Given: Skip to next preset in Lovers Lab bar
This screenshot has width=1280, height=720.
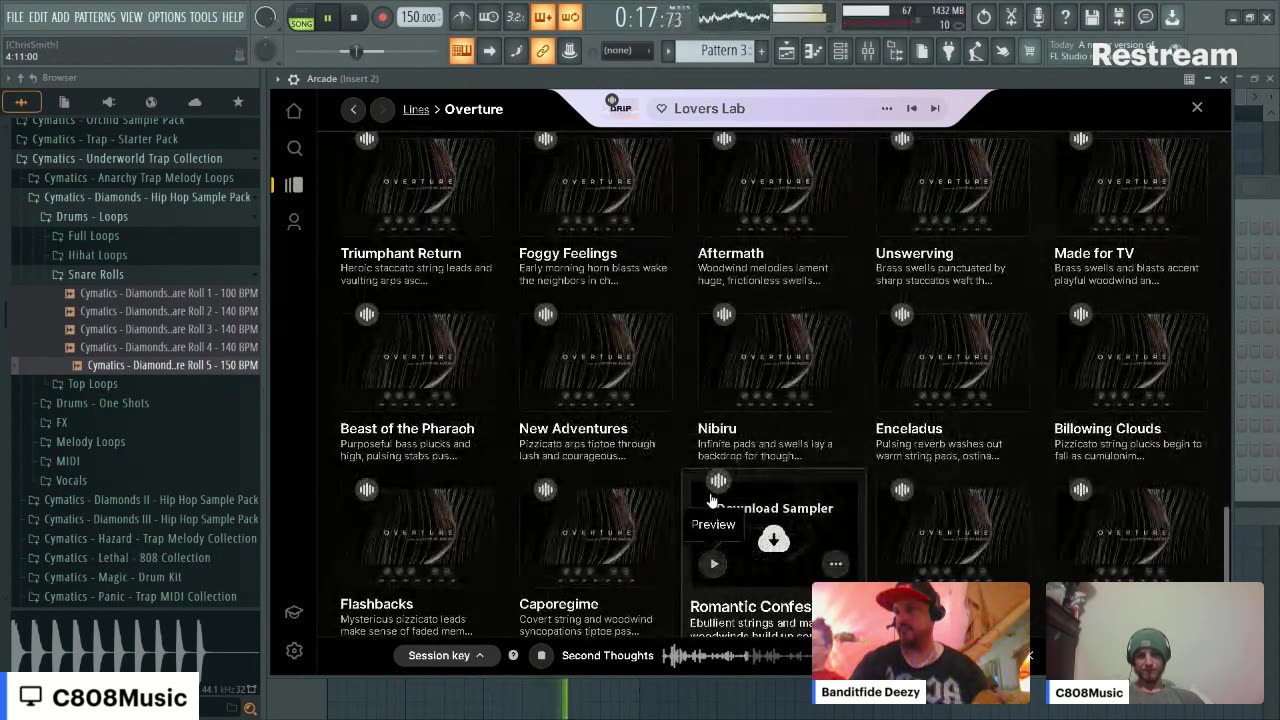Looking at the screenshot, I should coord(935,108).
